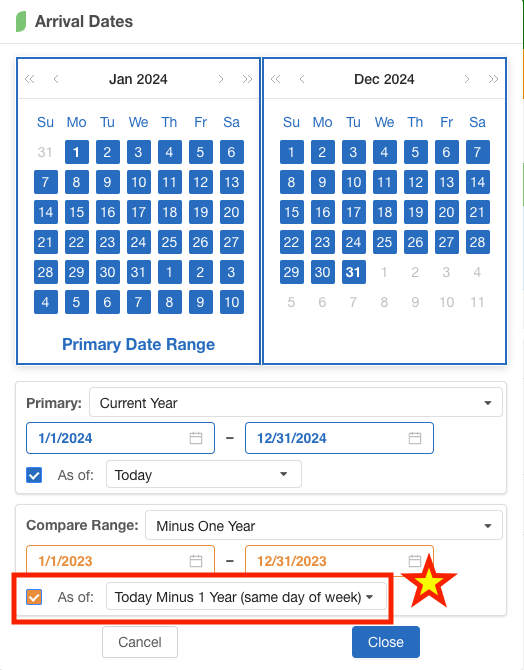Select December 25 in the Dec 2024 calendar

pos(384,242)
